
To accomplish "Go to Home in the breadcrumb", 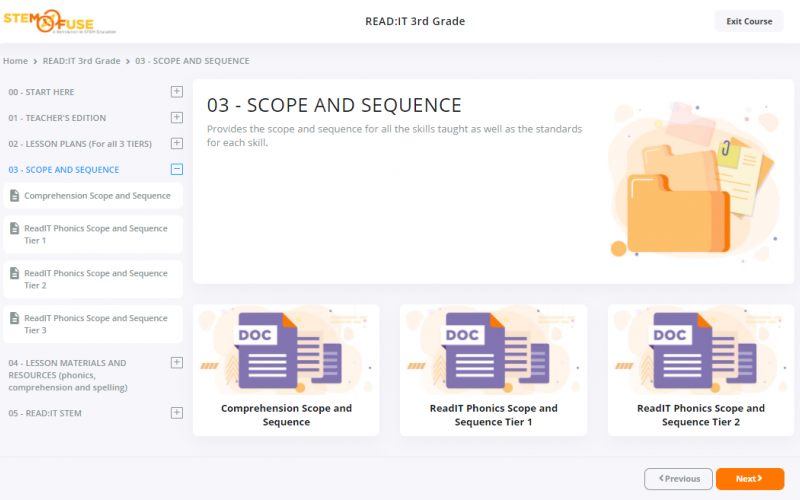I will pos(15,61).
